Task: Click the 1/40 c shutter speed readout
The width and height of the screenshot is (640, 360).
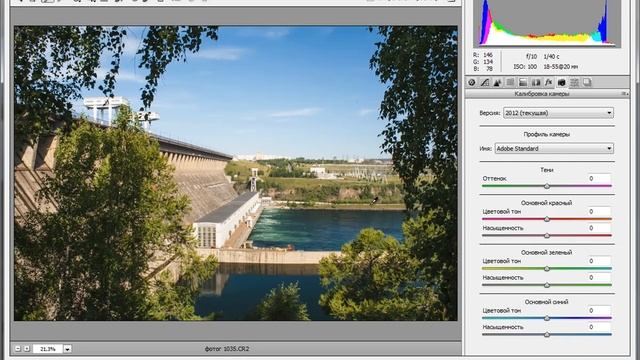Action: (x=551, y=56)
